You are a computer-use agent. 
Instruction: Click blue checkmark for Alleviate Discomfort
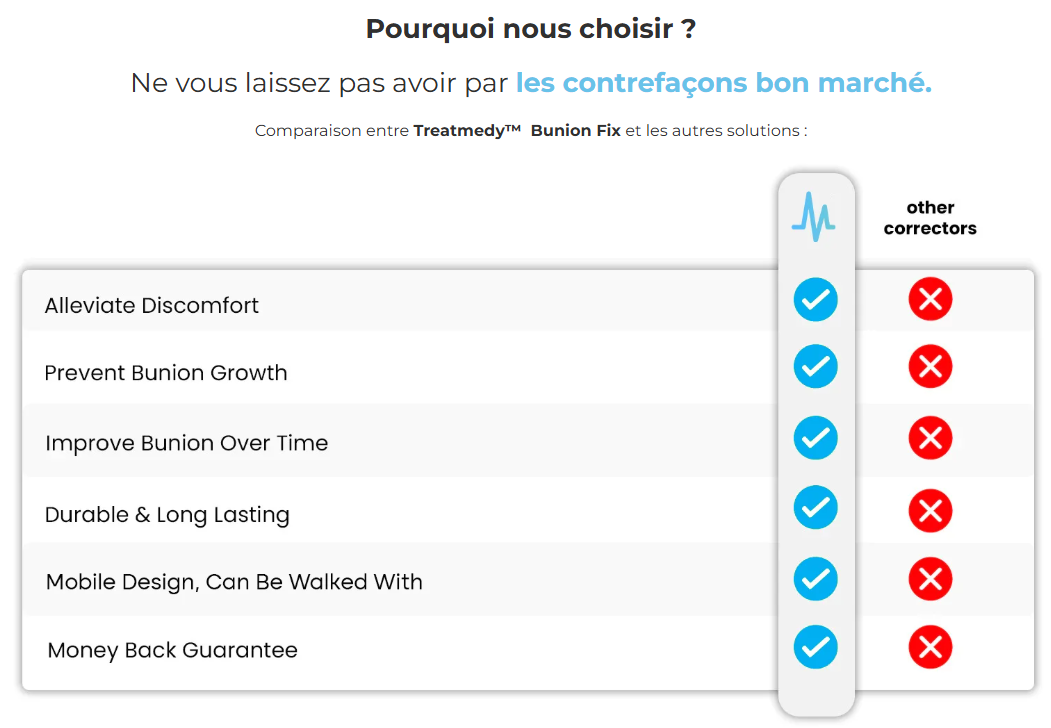point(816,300)
